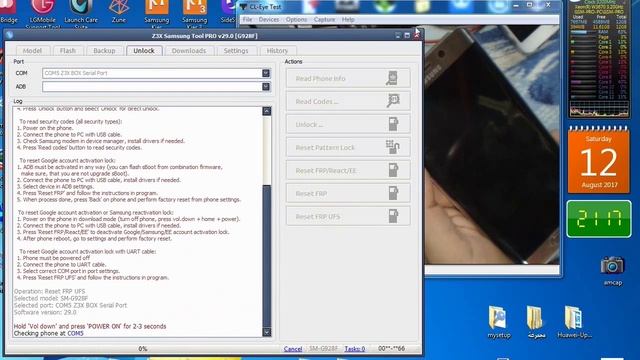The height and width of the screenshot is (360, 640).
Task: Click the Tasks: 0 link
Action: pos(355,349)
